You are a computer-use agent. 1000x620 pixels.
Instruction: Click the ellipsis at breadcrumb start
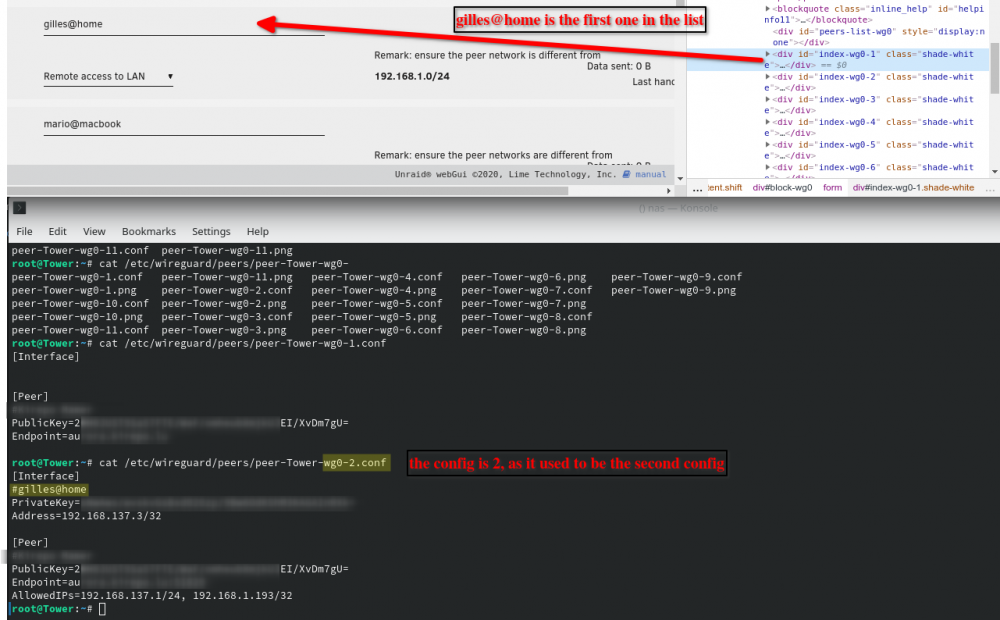coord(697,188)
